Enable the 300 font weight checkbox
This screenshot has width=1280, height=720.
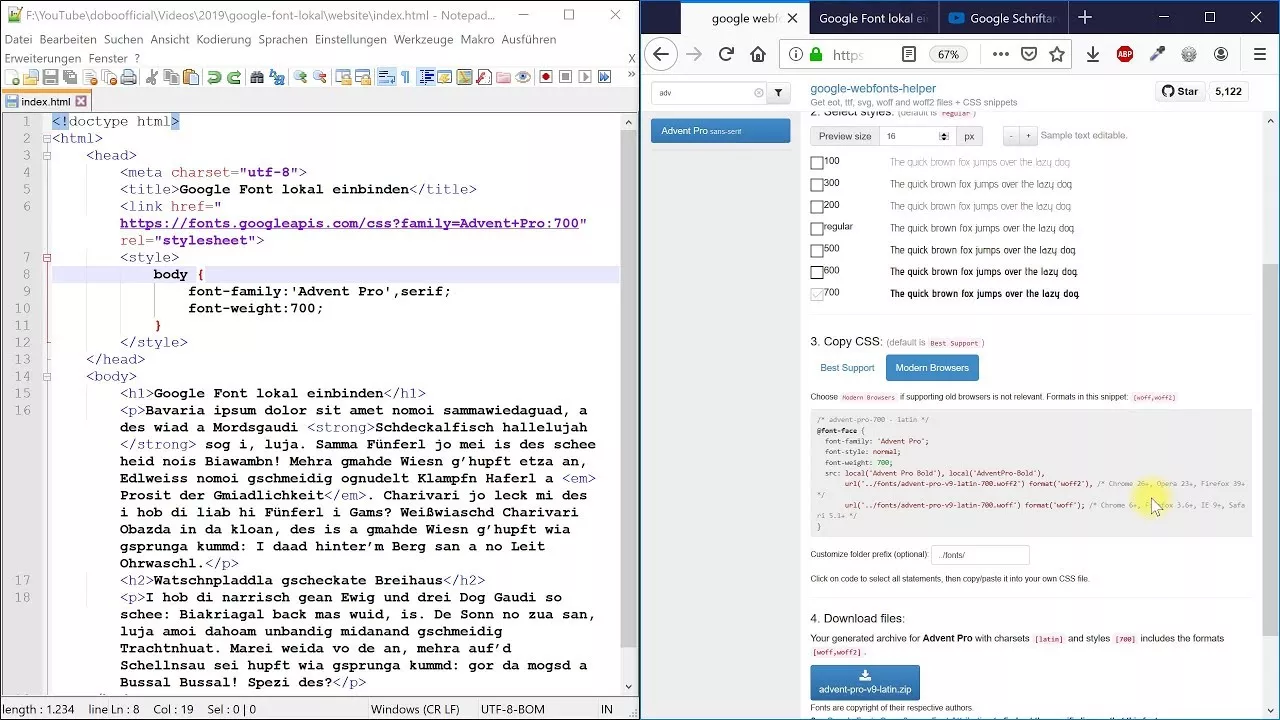(x=817, y=183)
